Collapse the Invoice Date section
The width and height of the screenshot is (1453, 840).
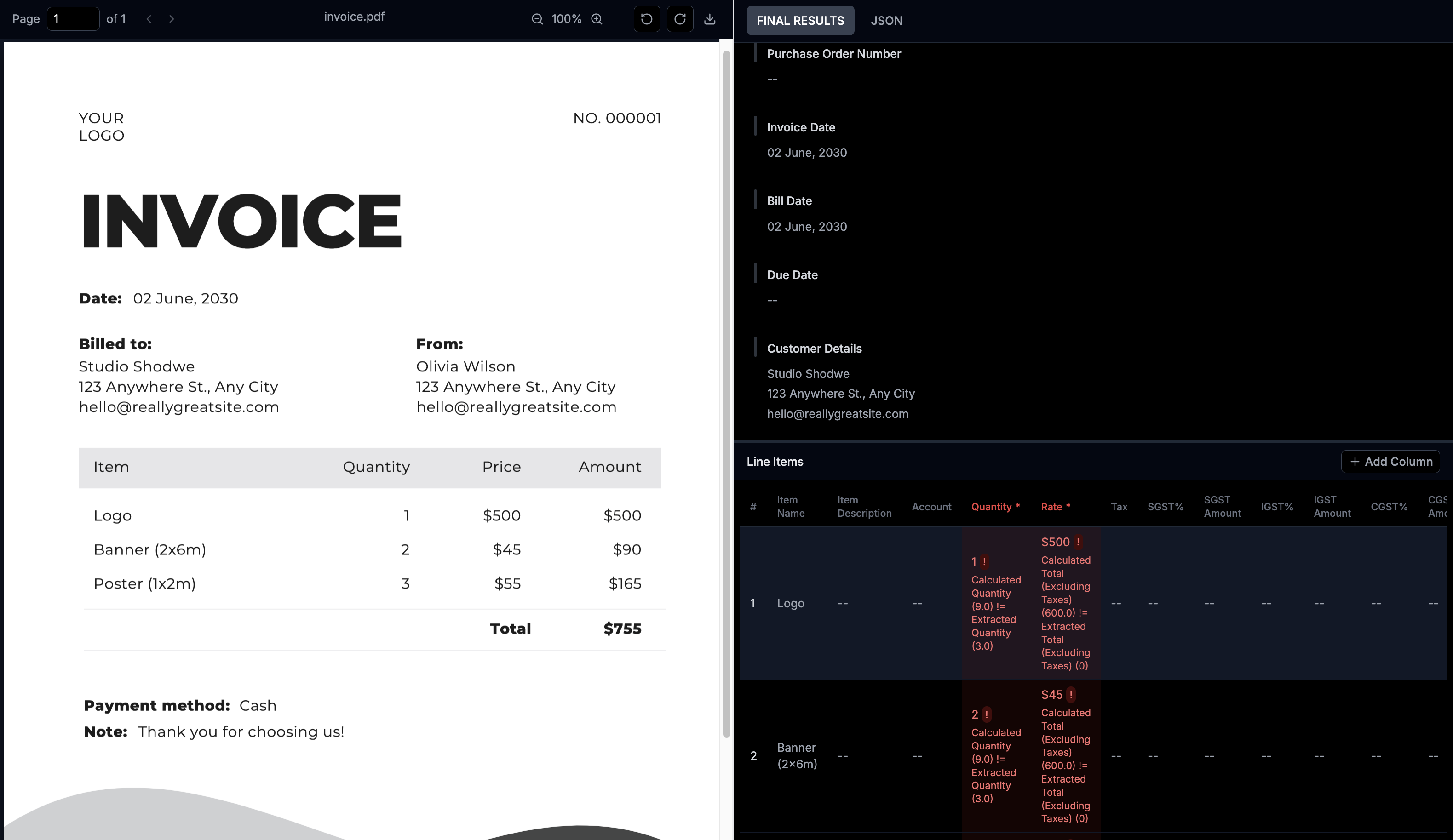[800, 127]
